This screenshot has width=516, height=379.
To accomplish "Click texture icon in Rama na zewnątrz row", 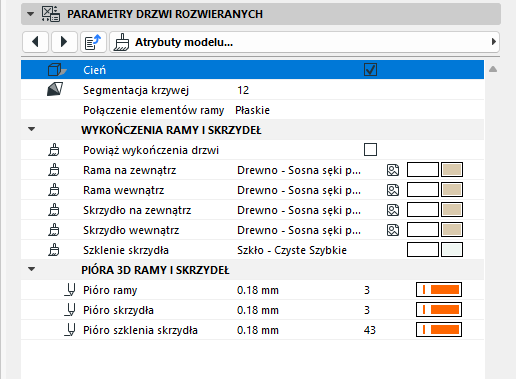I will 393,170.
